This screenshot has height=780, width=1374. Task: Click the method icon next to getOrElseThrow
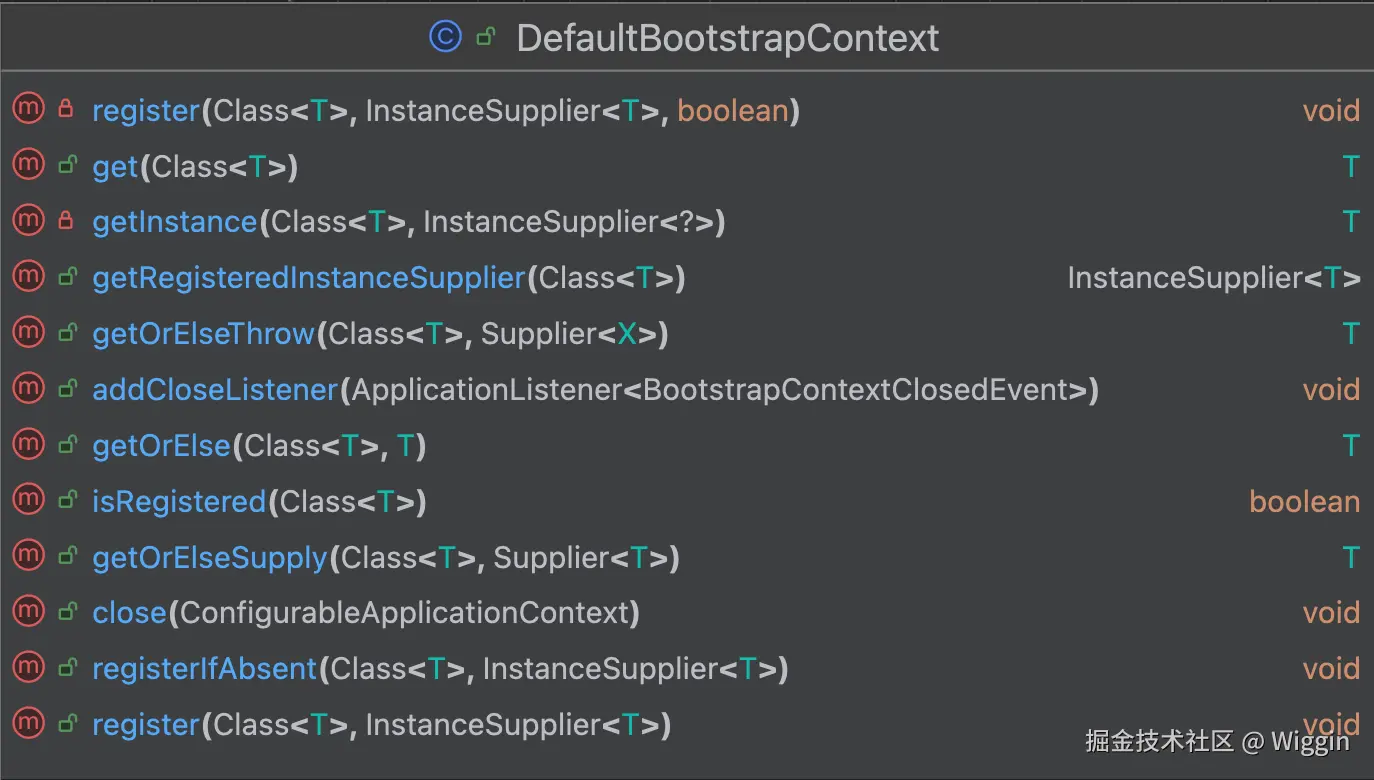[28, 332]
